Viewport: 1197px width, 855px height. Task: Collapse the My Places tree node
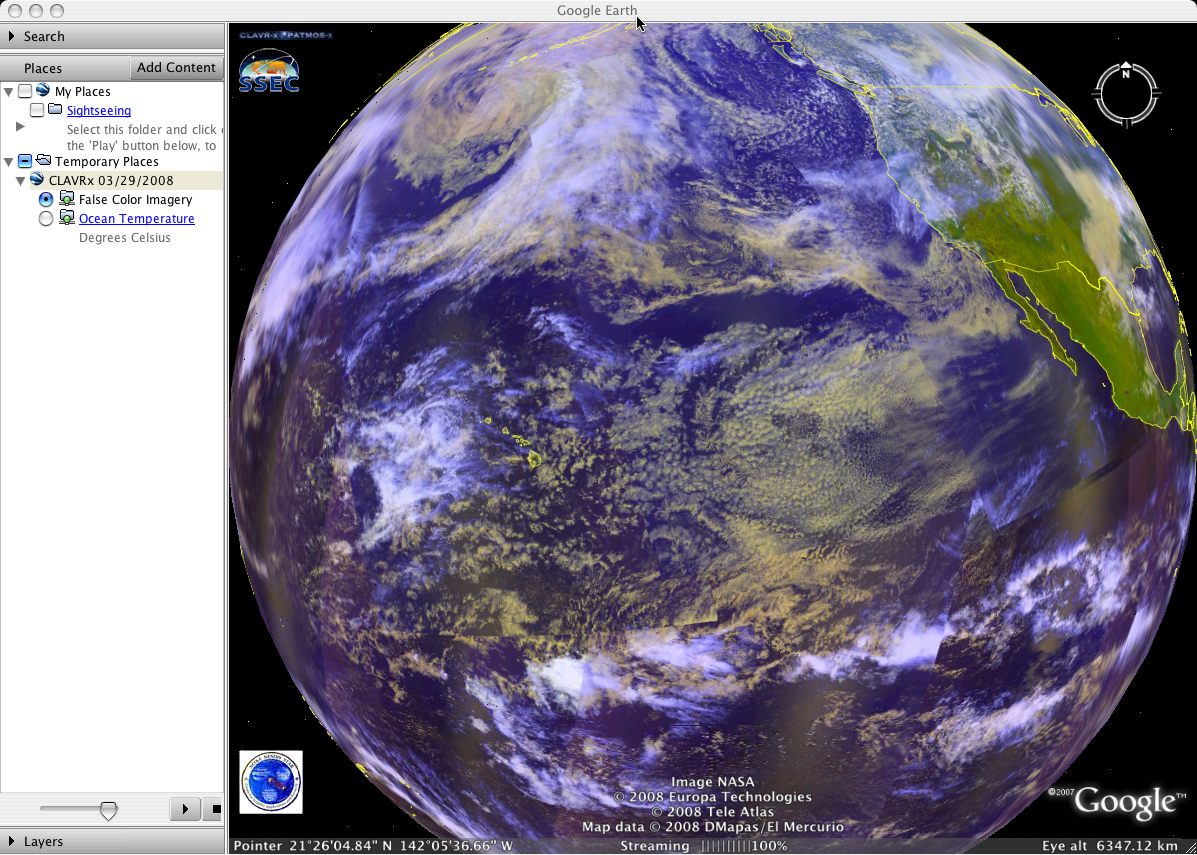[8, 92]
